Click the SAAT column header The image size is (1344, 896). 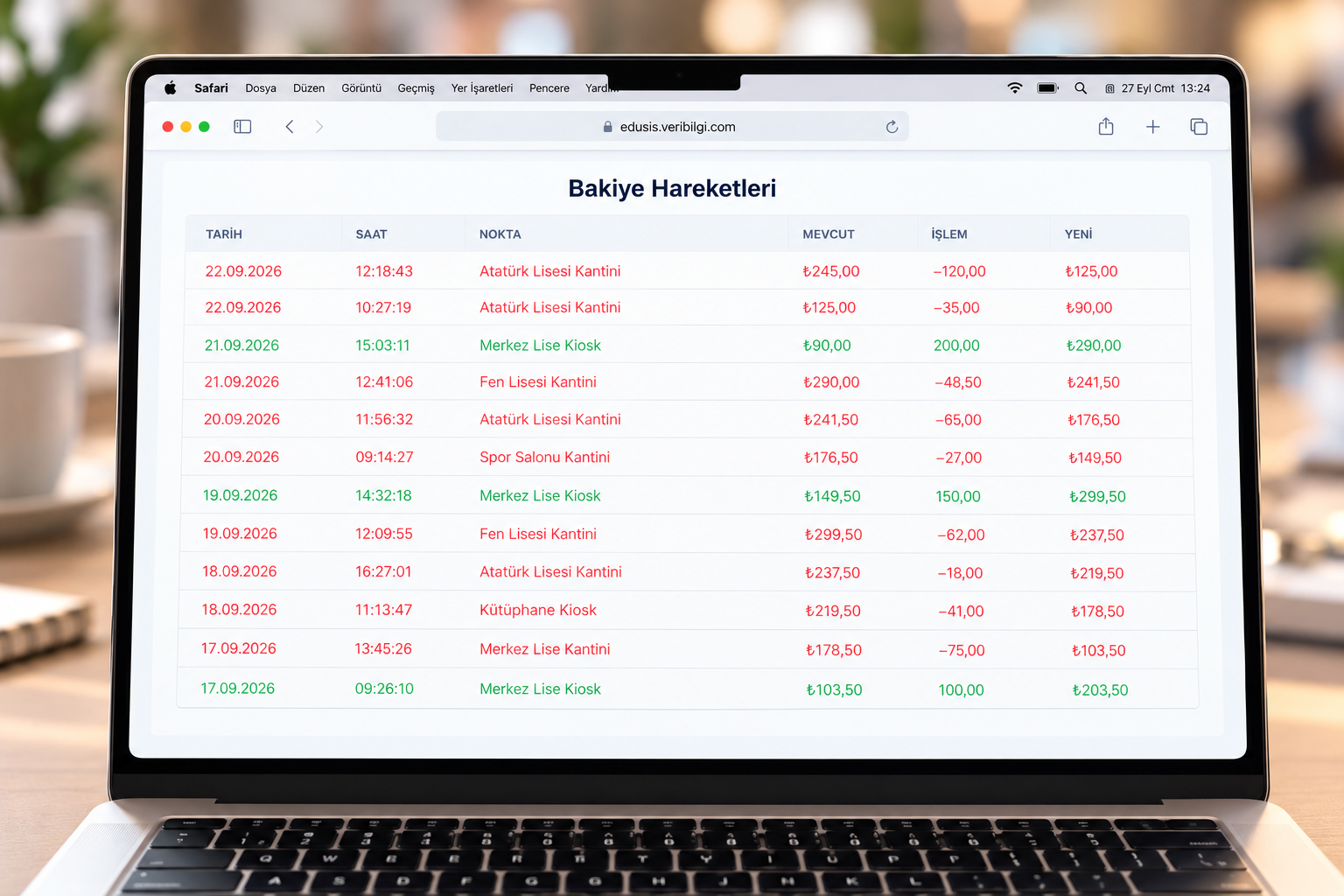[x=371, y=234]
